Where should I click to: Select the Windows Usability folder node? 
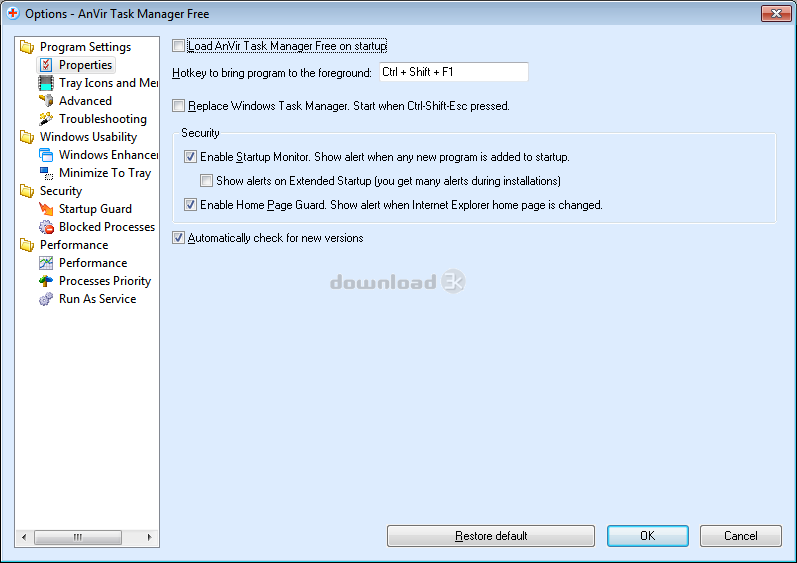[88, 137]
